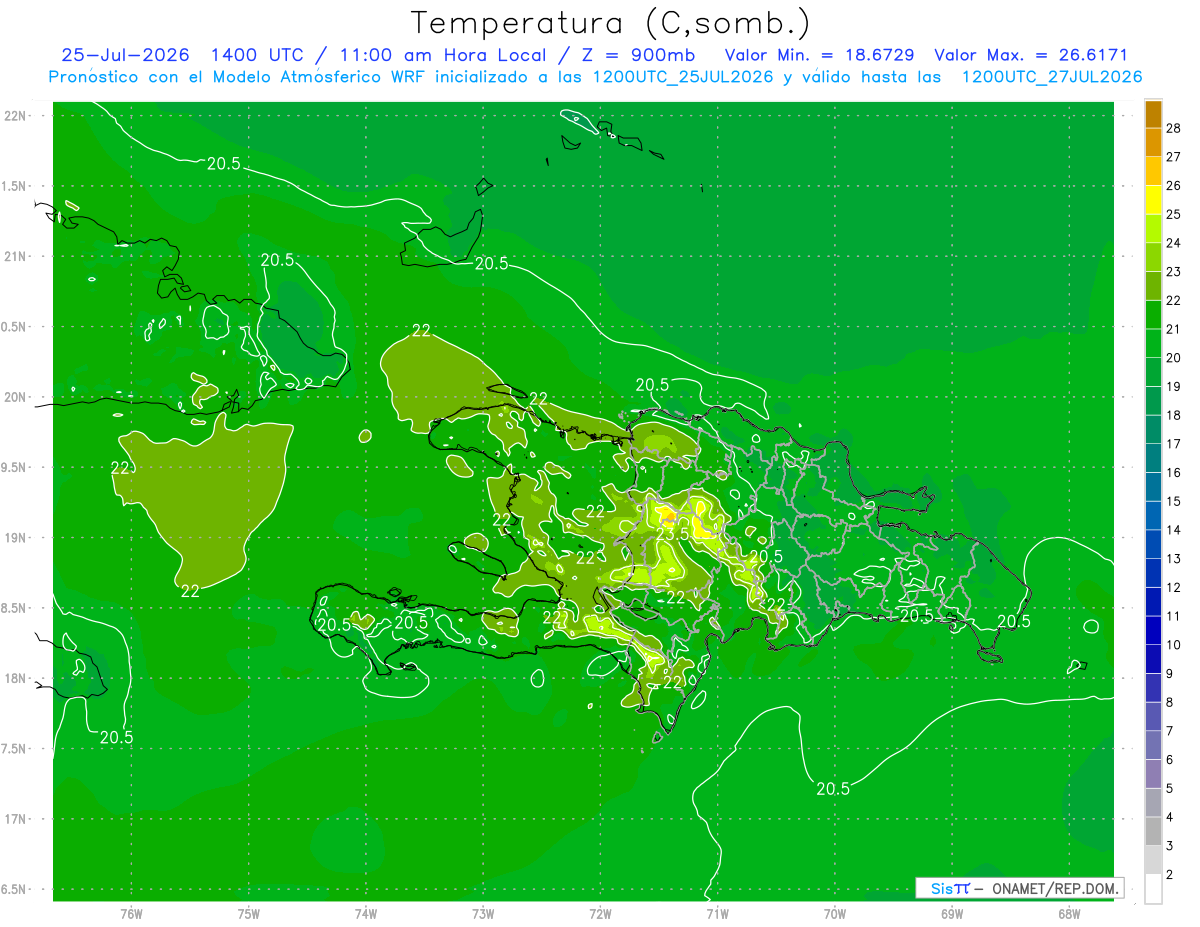Click the '75W' longitude axis label
The image size is (1200, 927).
click(249, 914)
